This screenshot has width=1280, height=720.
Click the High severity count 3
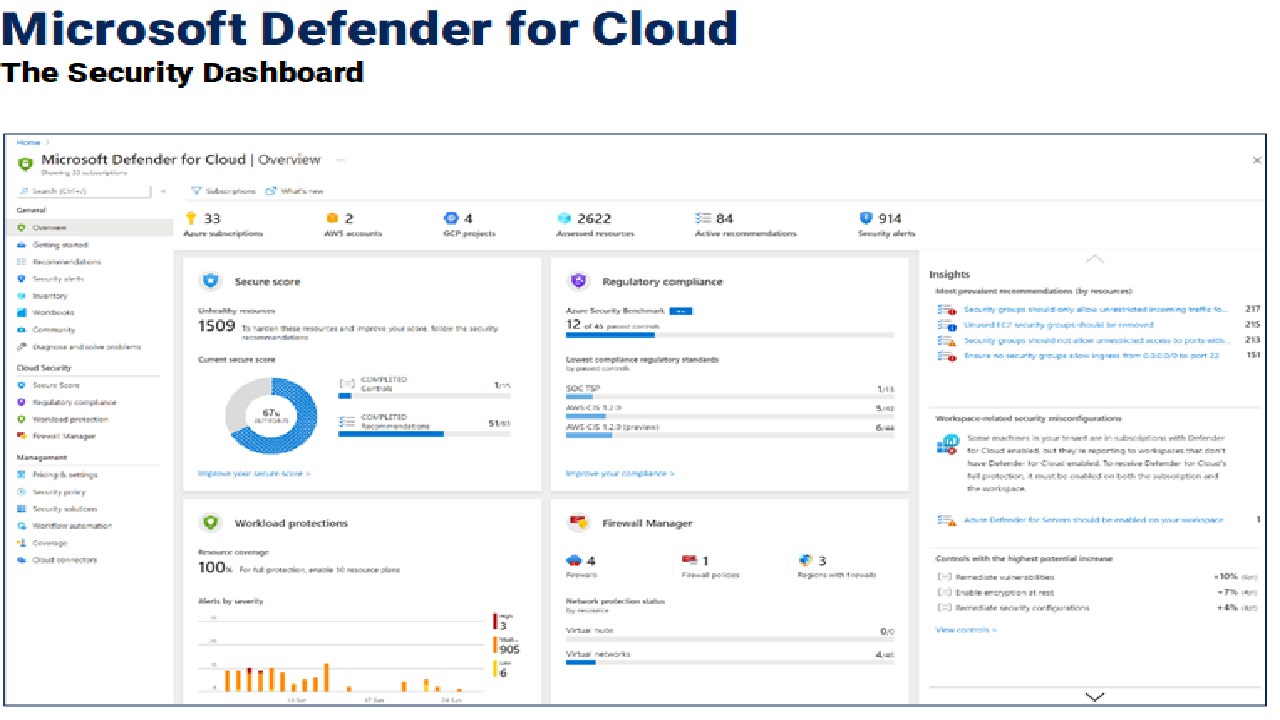503,626
